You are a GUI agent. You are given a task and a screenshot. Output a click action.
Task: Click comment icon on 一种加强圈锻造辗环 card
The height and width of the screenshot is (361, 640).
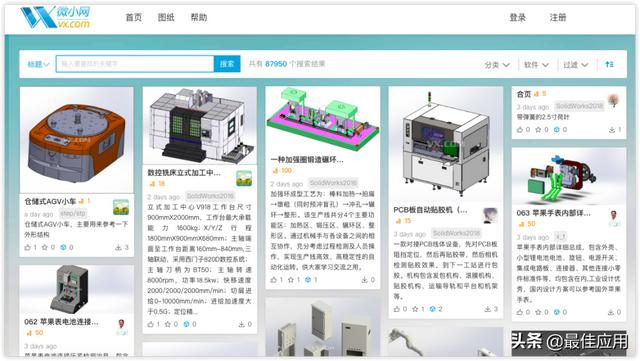(308, 280)
